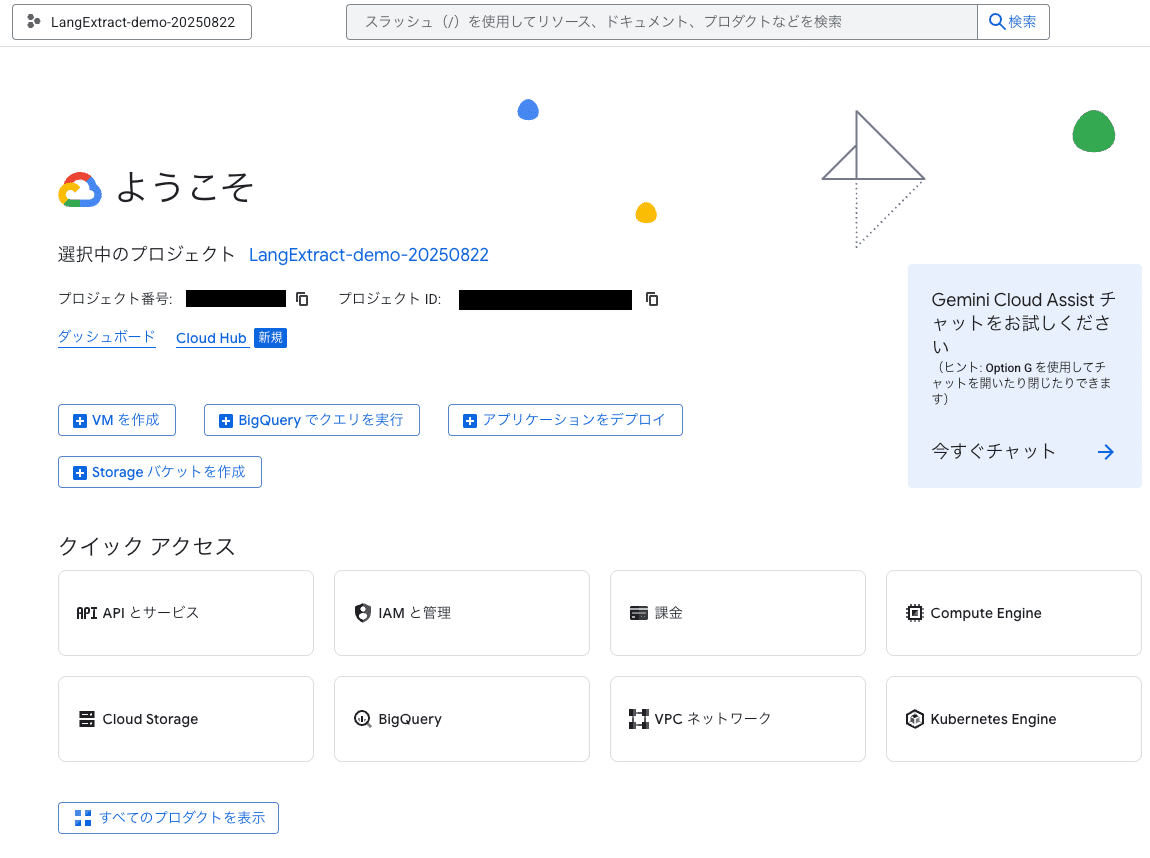The height and width of the screenshot is (858, 1150).
Task: Open the Cloud Hub page
Action: pos(212,337)
